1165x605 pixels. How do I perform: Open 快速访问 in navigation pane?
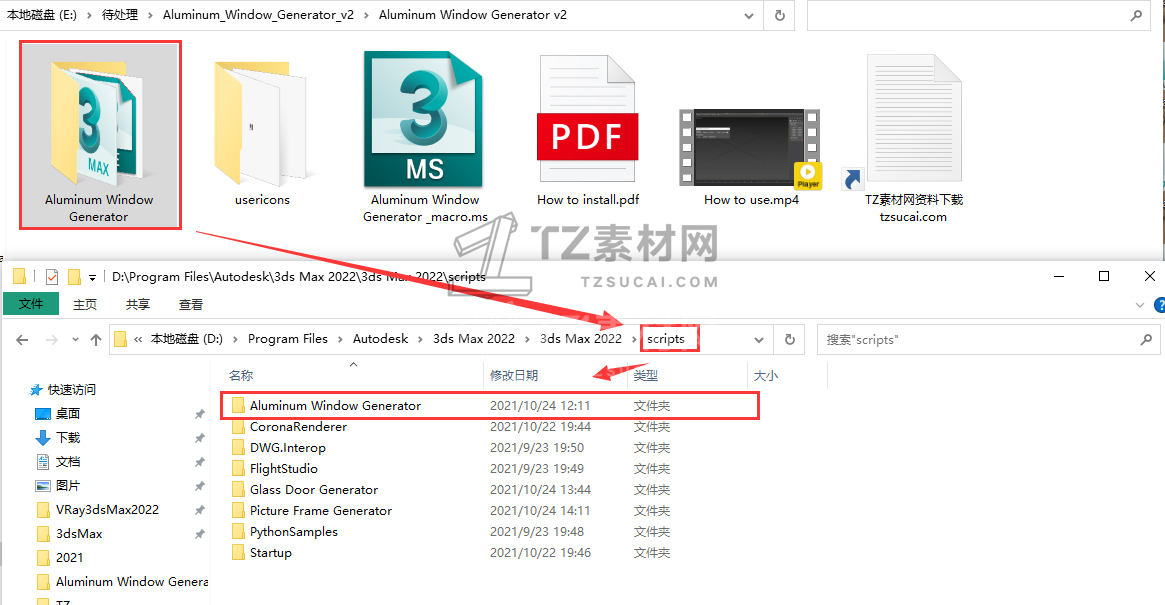point(71,389)
